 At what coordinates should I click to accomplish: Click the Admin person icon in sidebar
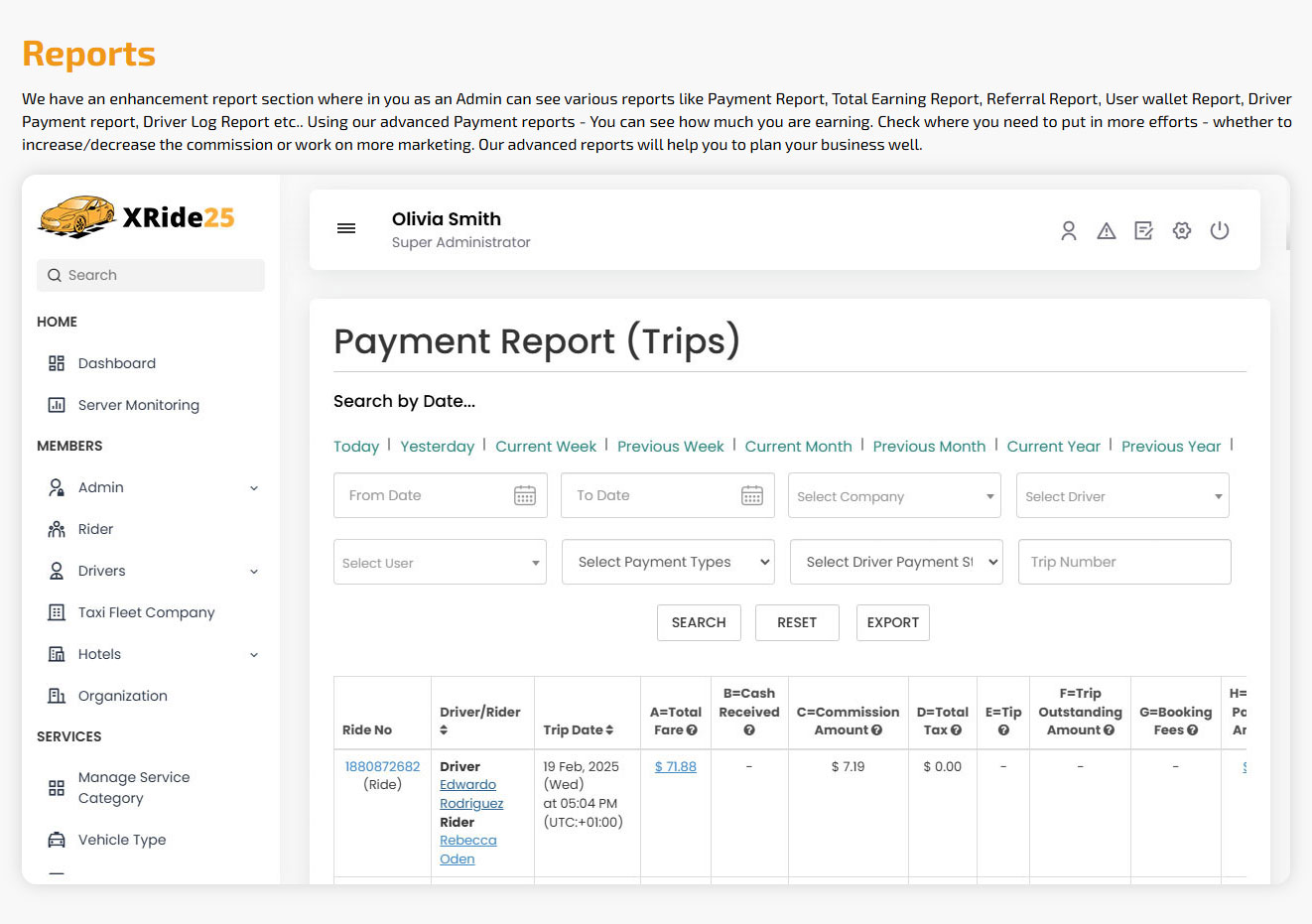57,487
